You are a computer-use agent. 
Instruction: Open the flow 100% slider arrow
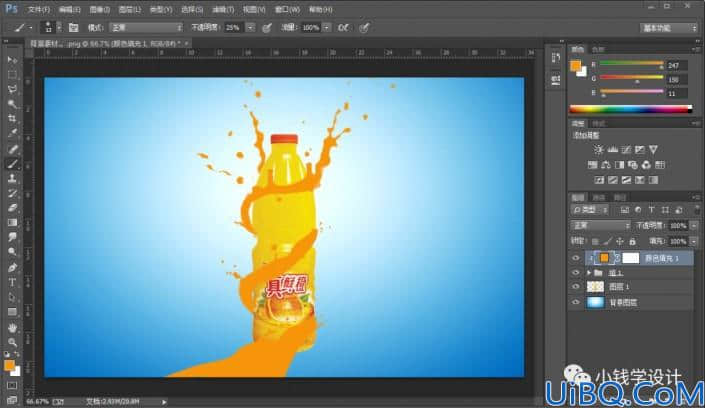pyautogui.click(x=326, y=28)
